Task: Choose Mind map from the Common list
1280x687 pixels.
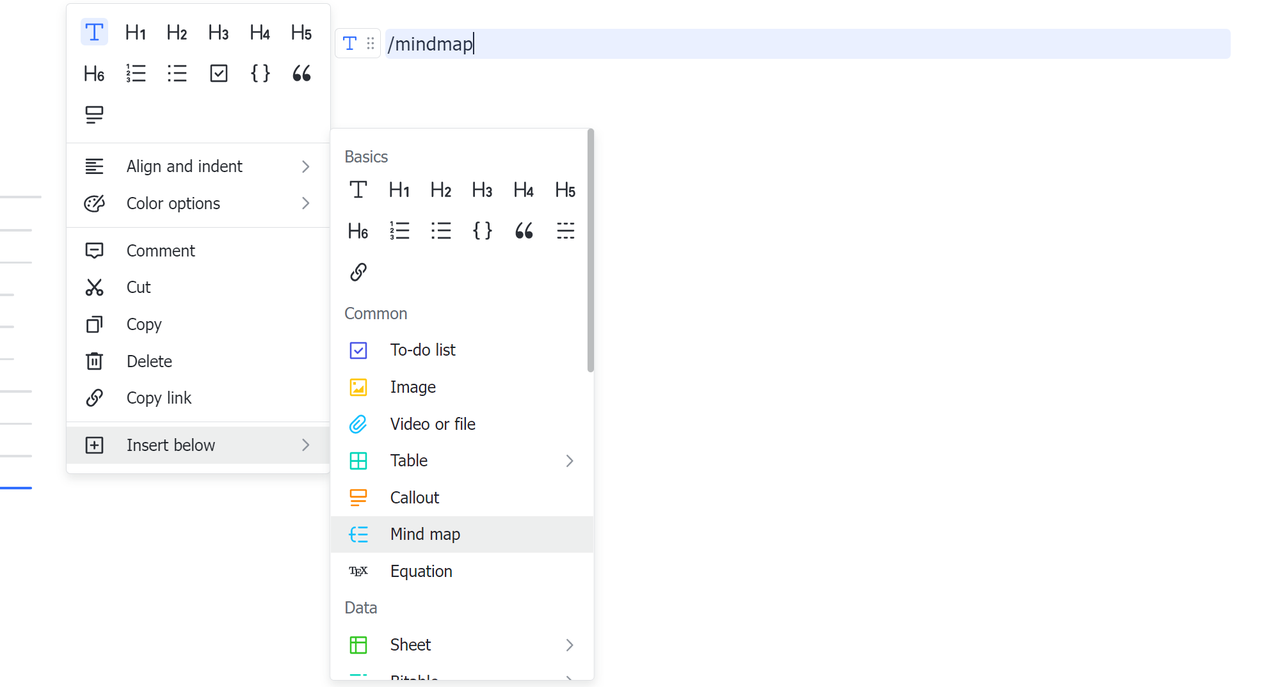Action: pyautogui.click(x=425, y=534)
